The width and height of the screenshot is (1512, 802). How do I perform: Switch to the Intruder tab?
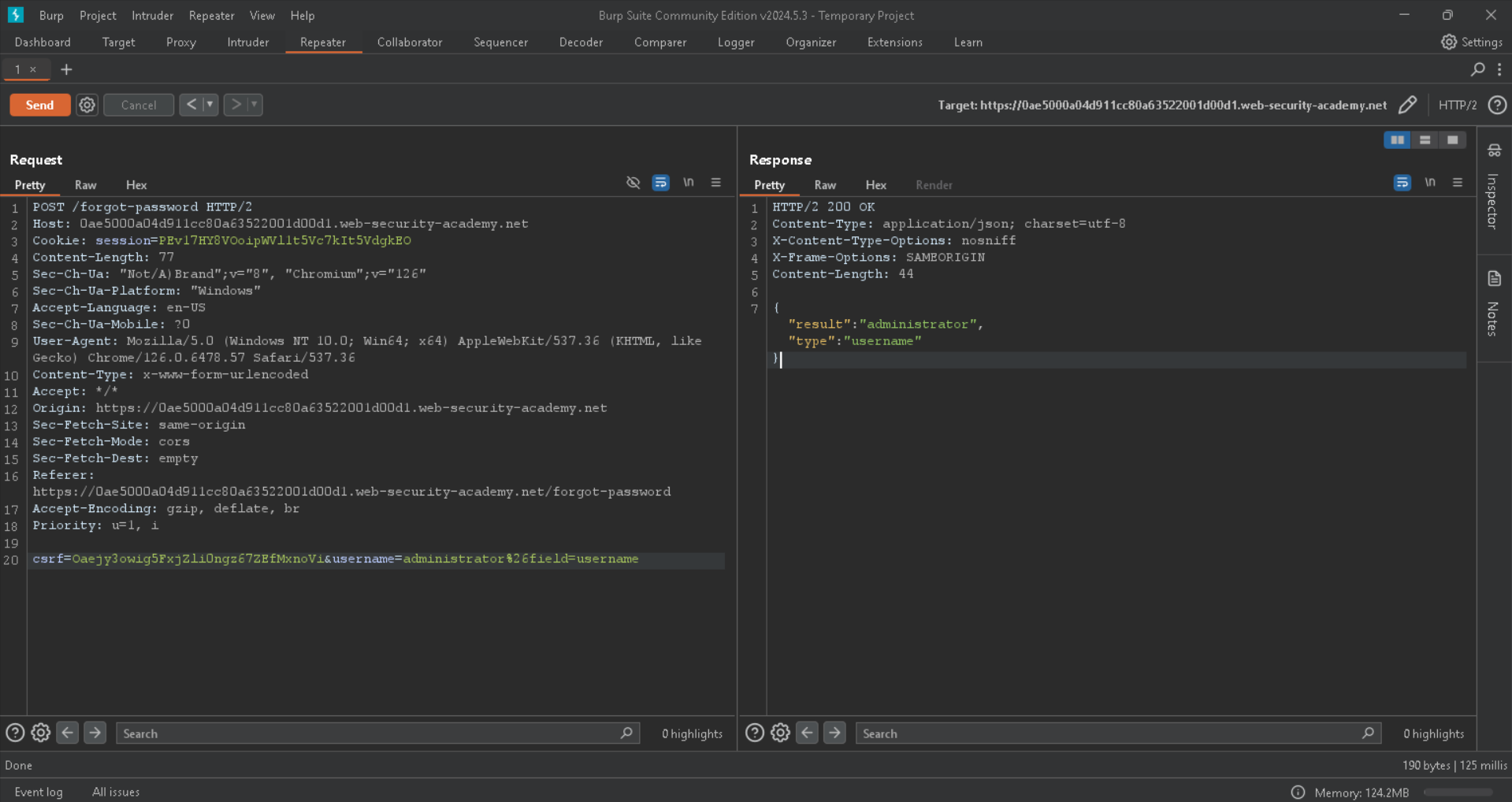click(247, 43)
